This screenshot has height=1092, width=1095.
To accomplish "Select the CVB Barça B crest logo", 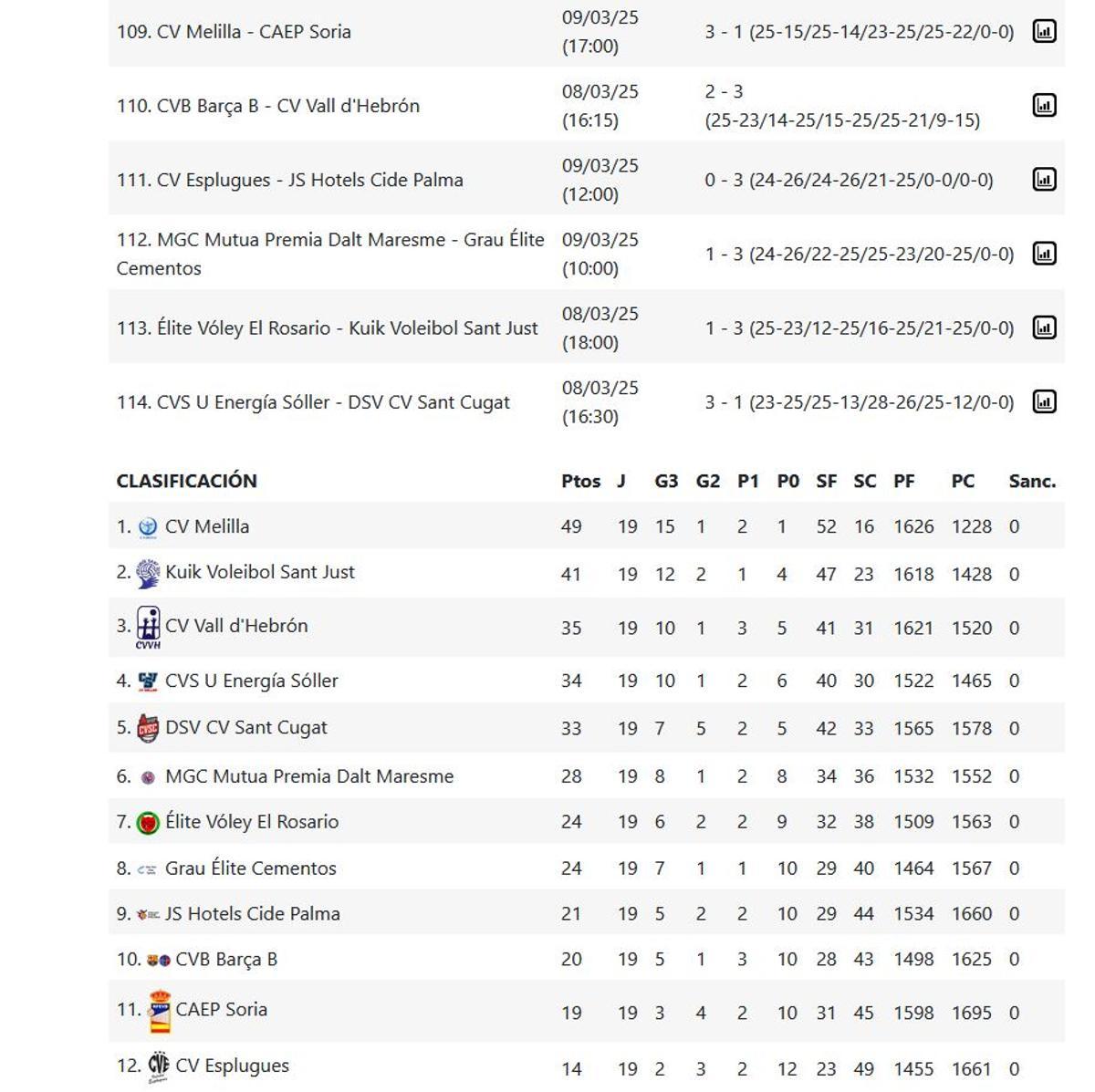I will click(x=151, y=959).
